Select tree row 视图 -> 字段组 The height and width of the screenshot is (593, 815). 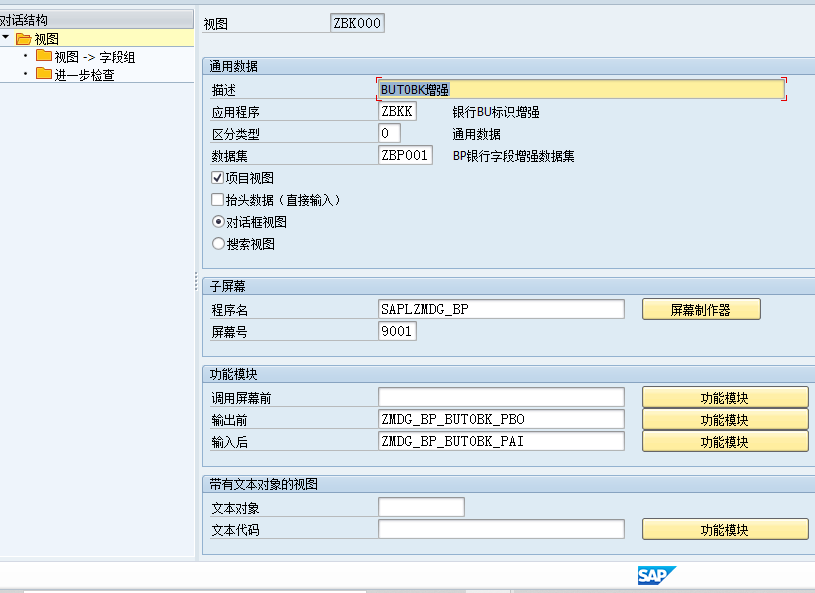[95, 57]
